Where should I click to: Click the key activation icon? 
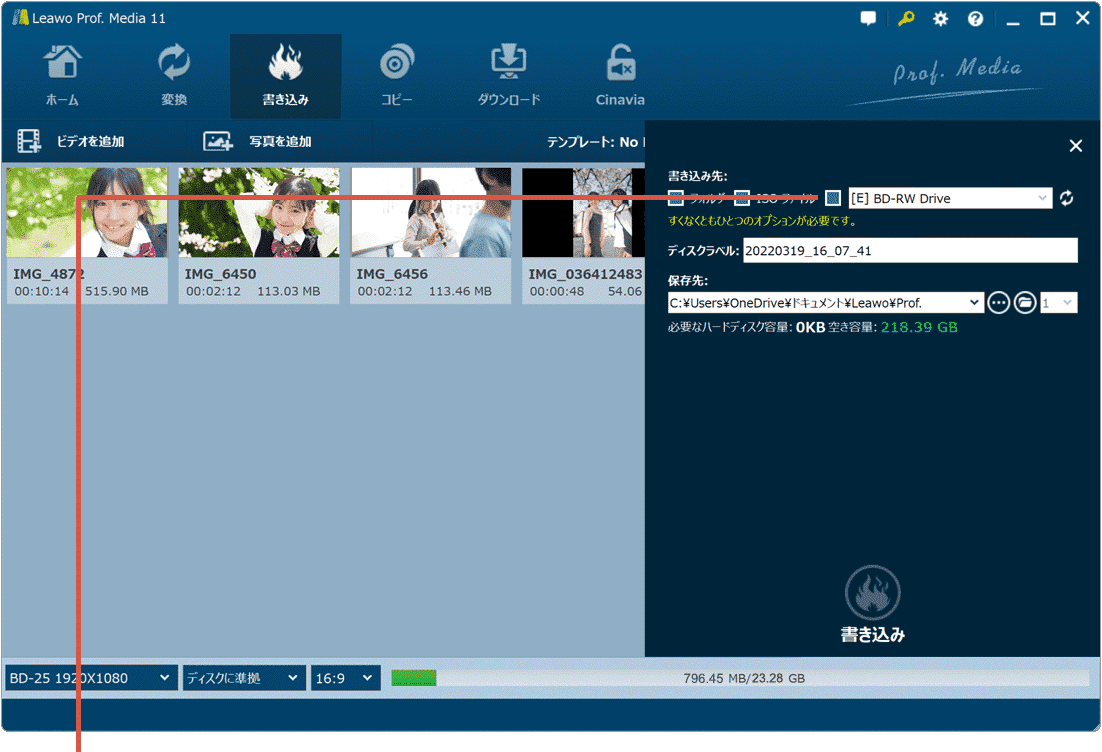click(x=906, y=19)
